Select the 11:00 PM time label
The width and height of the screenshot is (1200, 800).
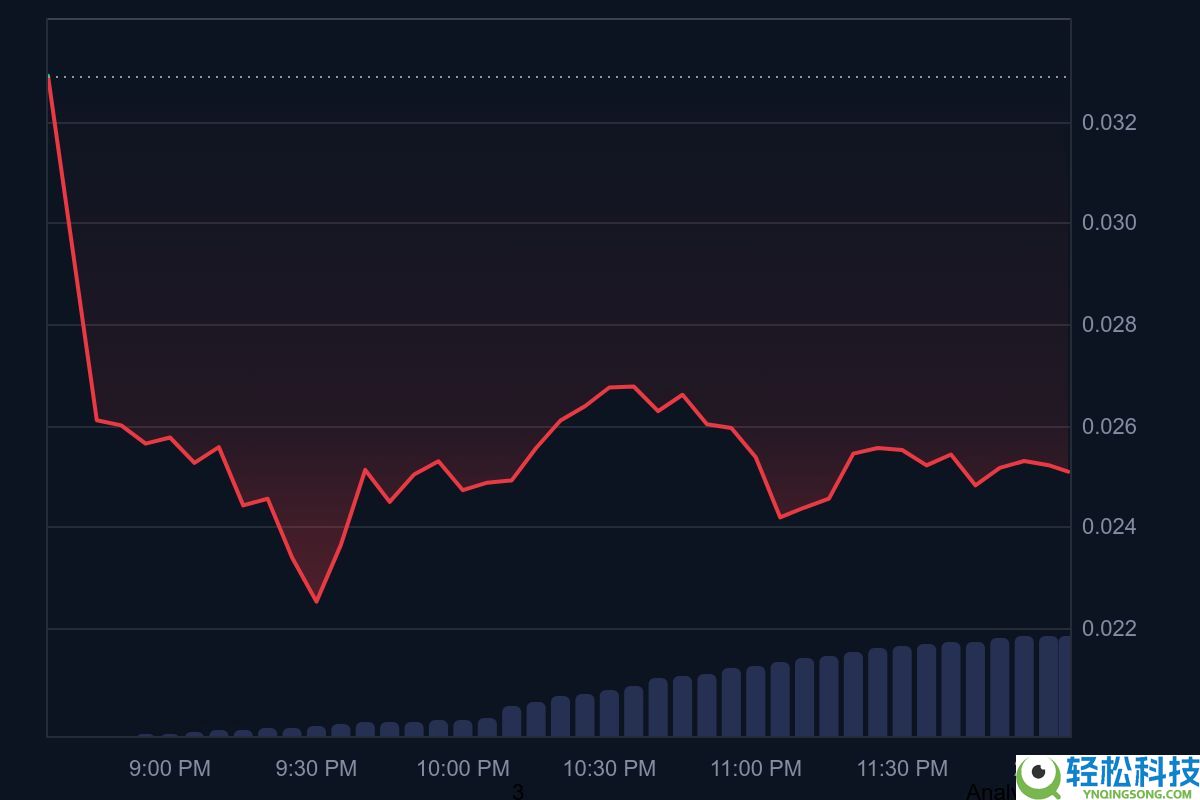point(755,769)
